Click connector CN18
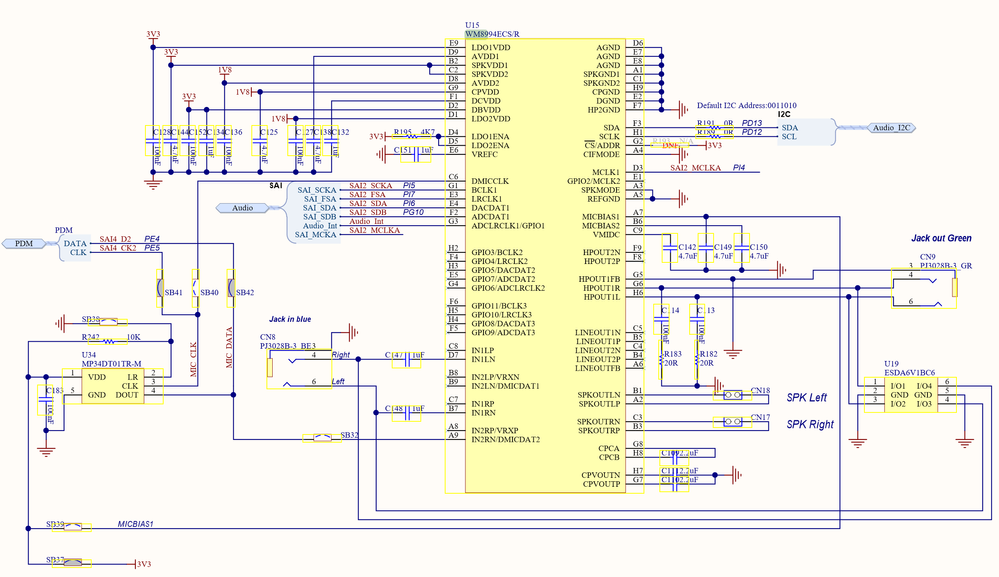 733,395
